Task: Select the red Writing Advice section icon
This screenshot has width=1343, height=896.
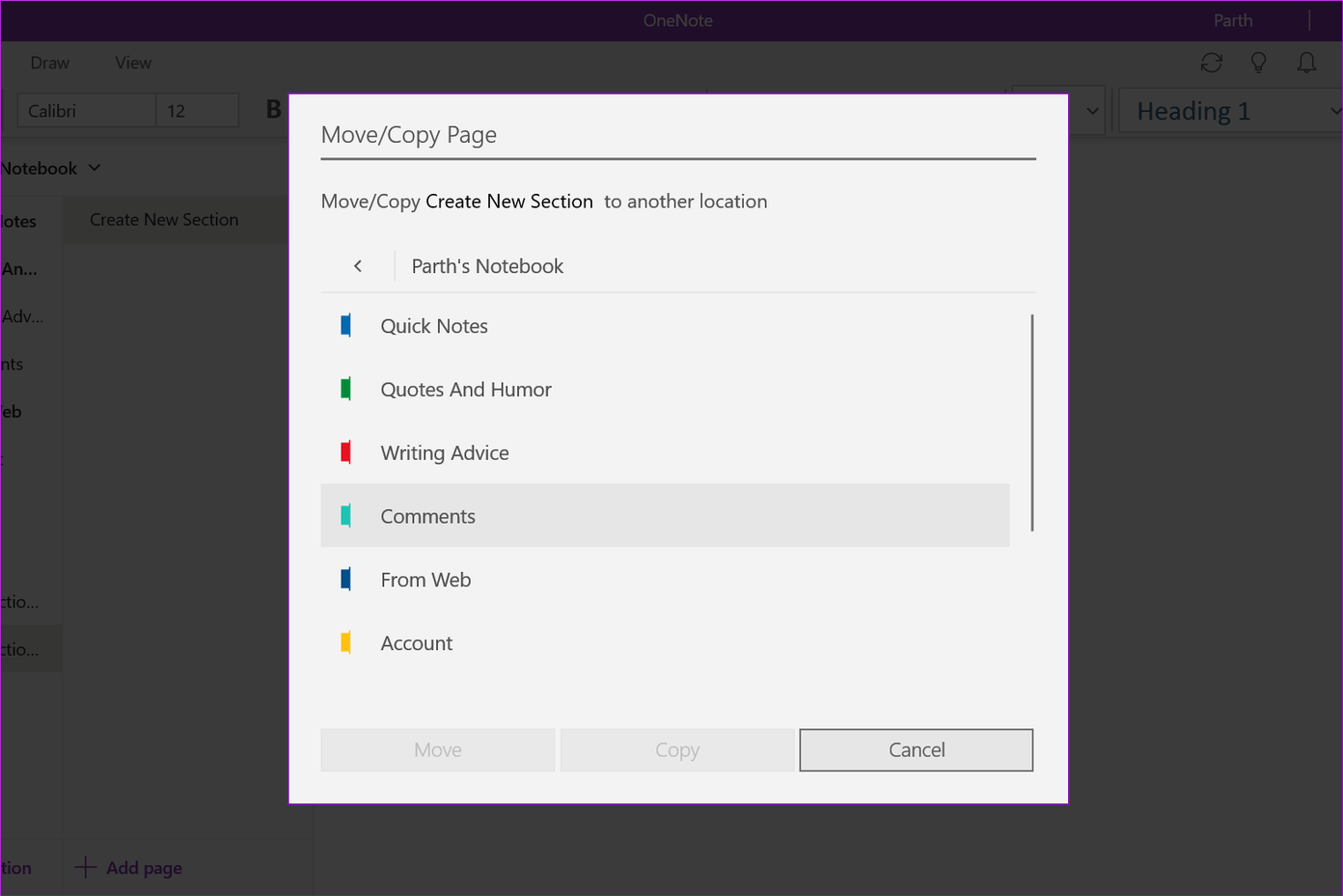Action: click(345, 452)
